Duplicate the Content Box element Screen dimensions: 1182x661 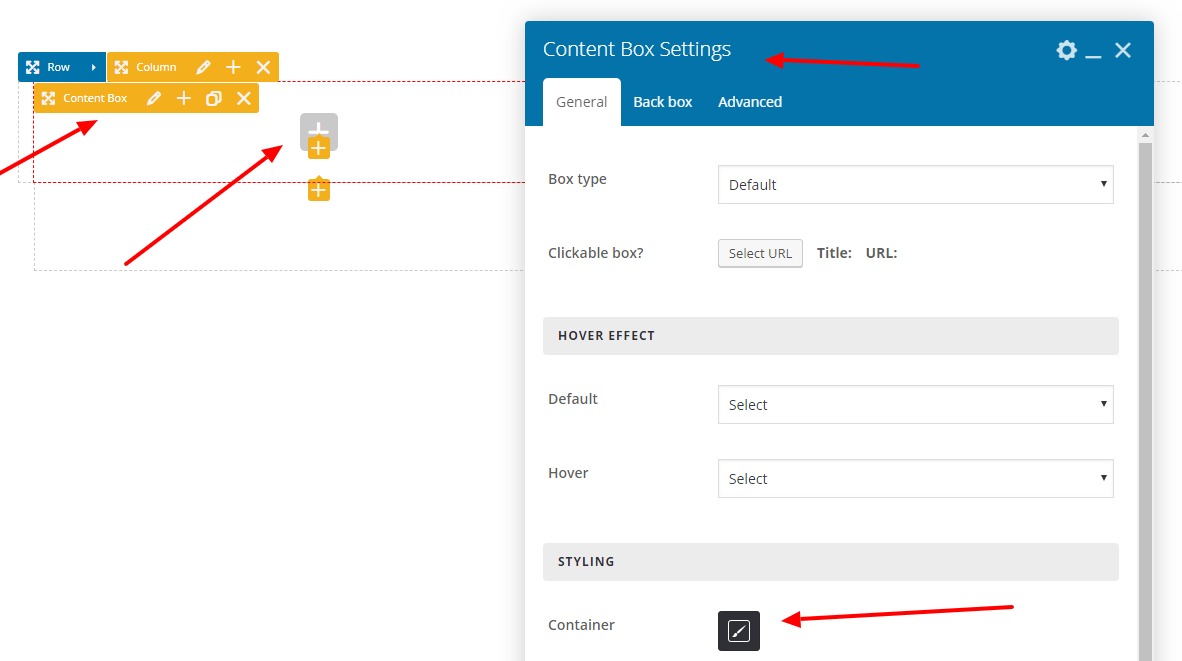click(213, 98)
